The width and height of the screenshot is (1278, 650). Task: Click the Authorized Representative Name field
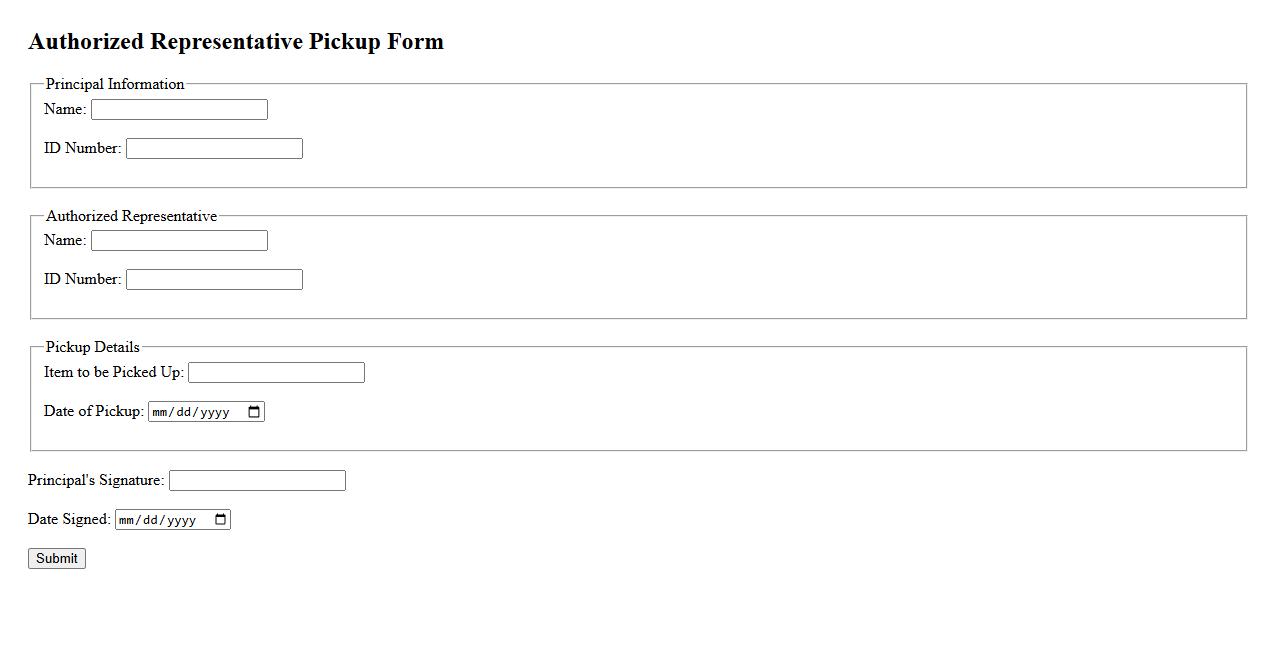coord(179,241)
